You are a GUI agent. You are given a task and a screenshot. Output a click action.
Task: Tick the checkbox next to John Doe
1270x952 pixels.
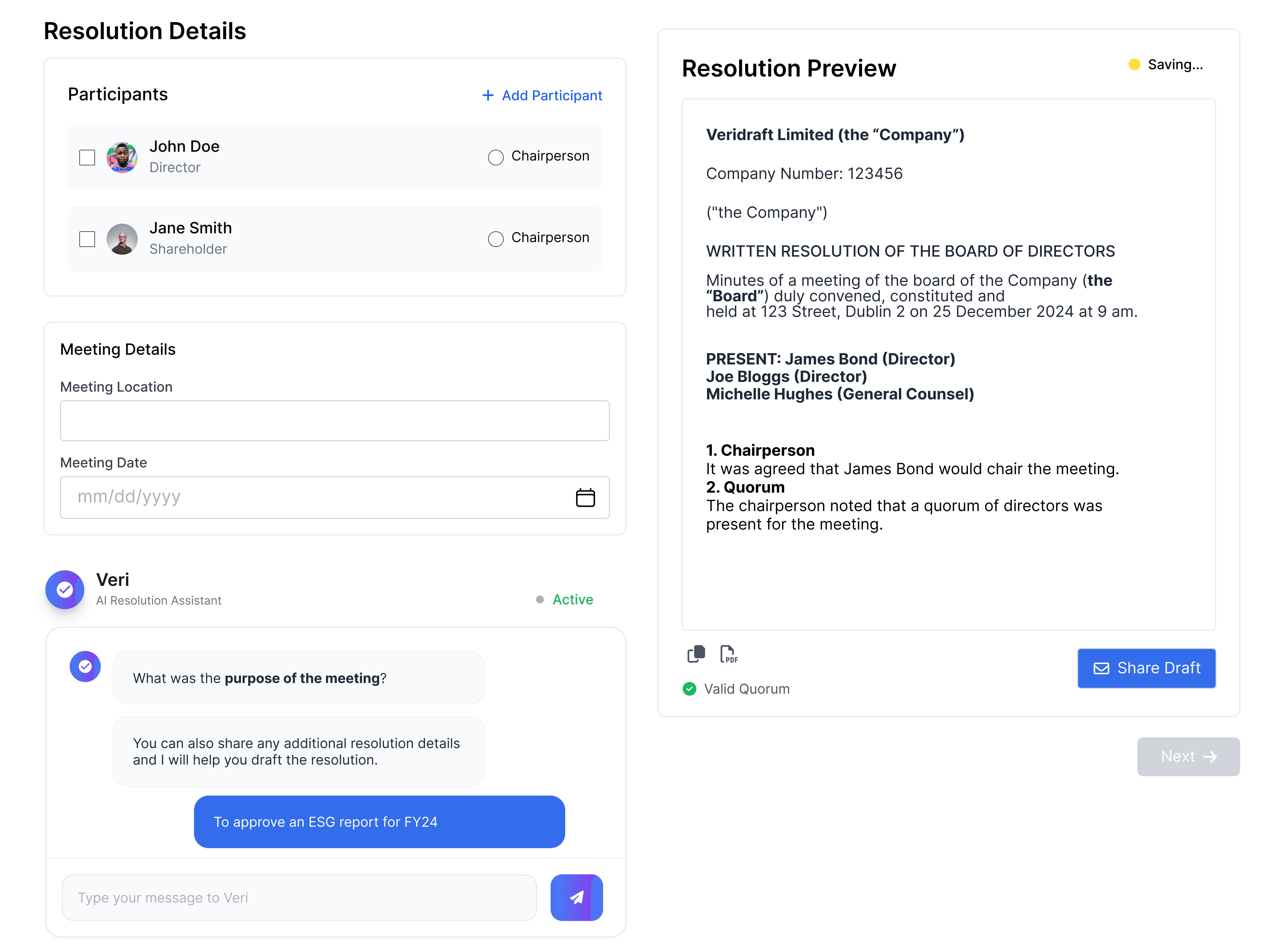pos(87,157)
